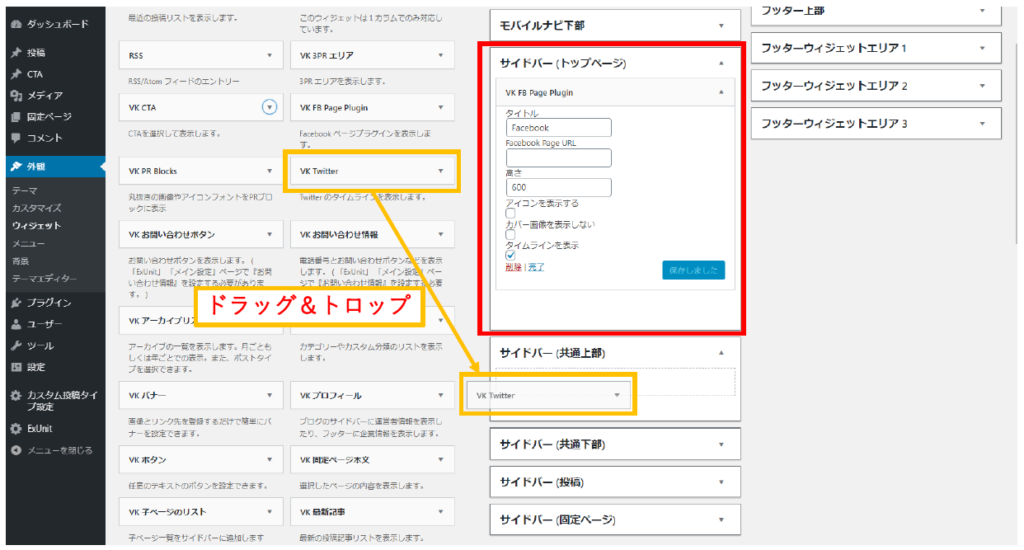Click the Facebook Page URL field

tap(559, 157)
